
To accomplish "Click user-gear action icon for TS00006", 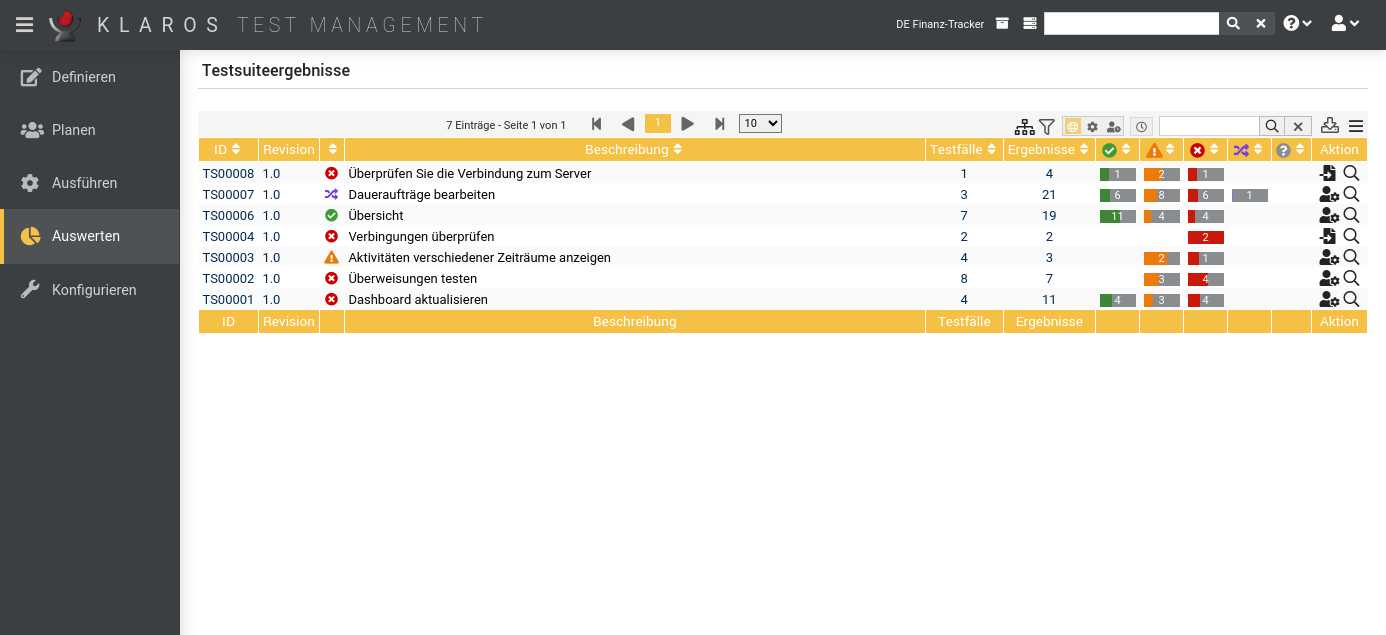I will (x=1329, y=216).
